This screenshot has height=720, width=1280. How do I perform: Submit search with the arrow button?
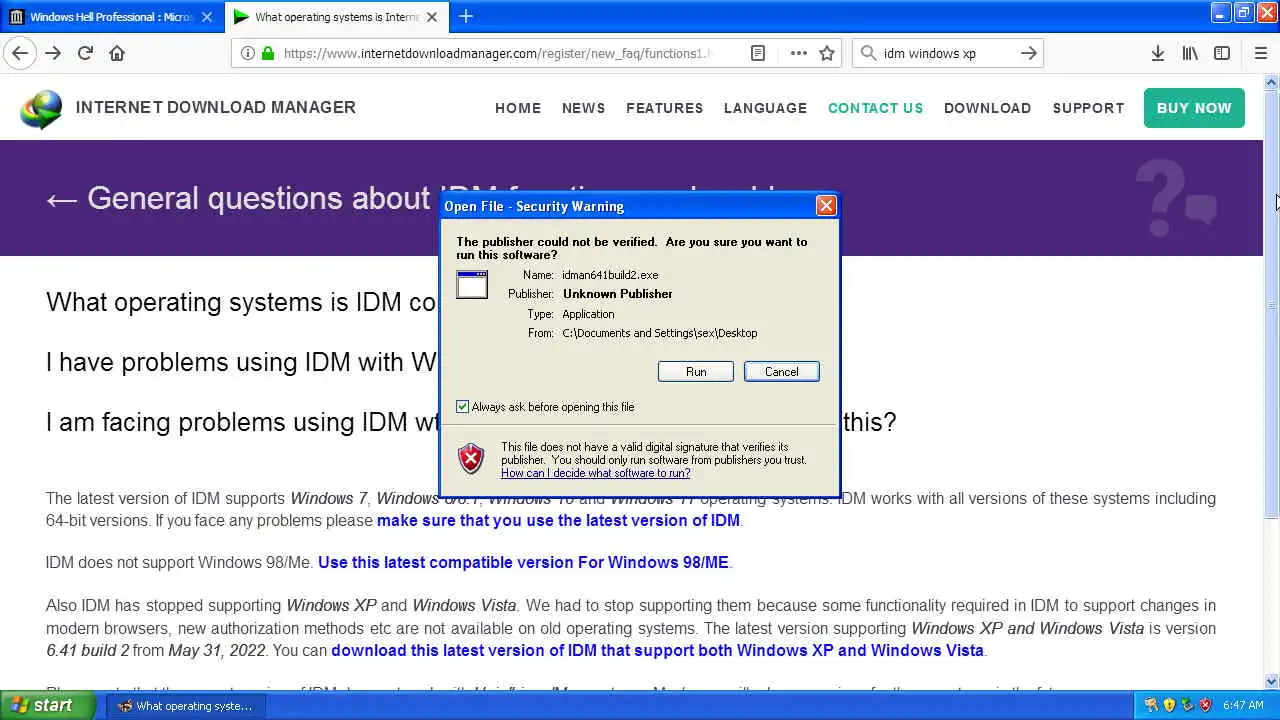pyautogui.click(x=1028, y=53)
